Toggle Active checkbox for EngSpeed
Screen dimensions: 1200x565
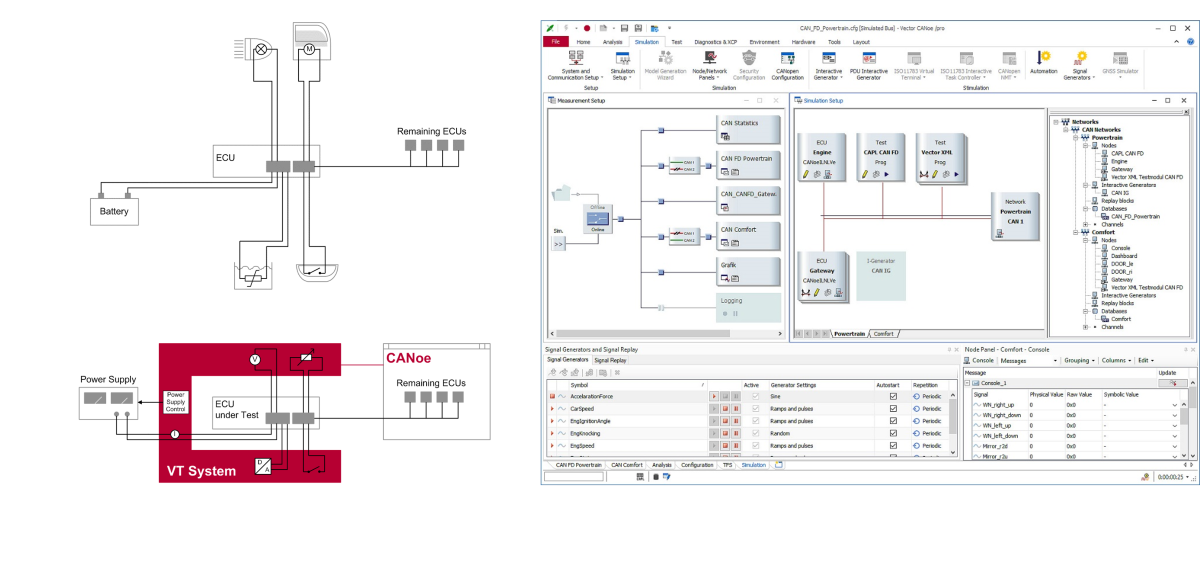pyautogui.click(x=755, y=445)
